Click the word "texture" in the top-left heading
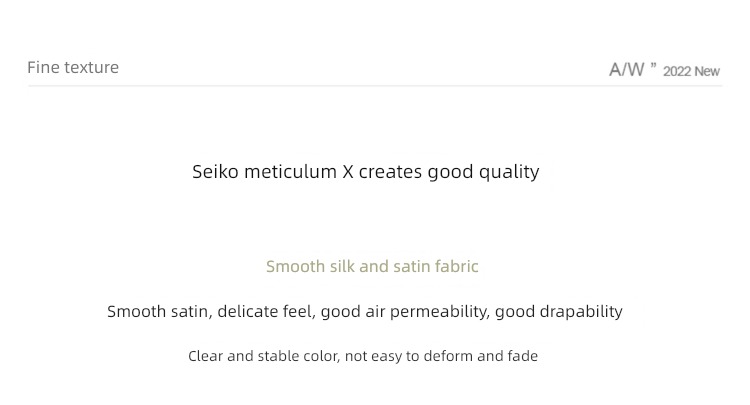Viewport: 750px width, 405px height. pos(91,67)
